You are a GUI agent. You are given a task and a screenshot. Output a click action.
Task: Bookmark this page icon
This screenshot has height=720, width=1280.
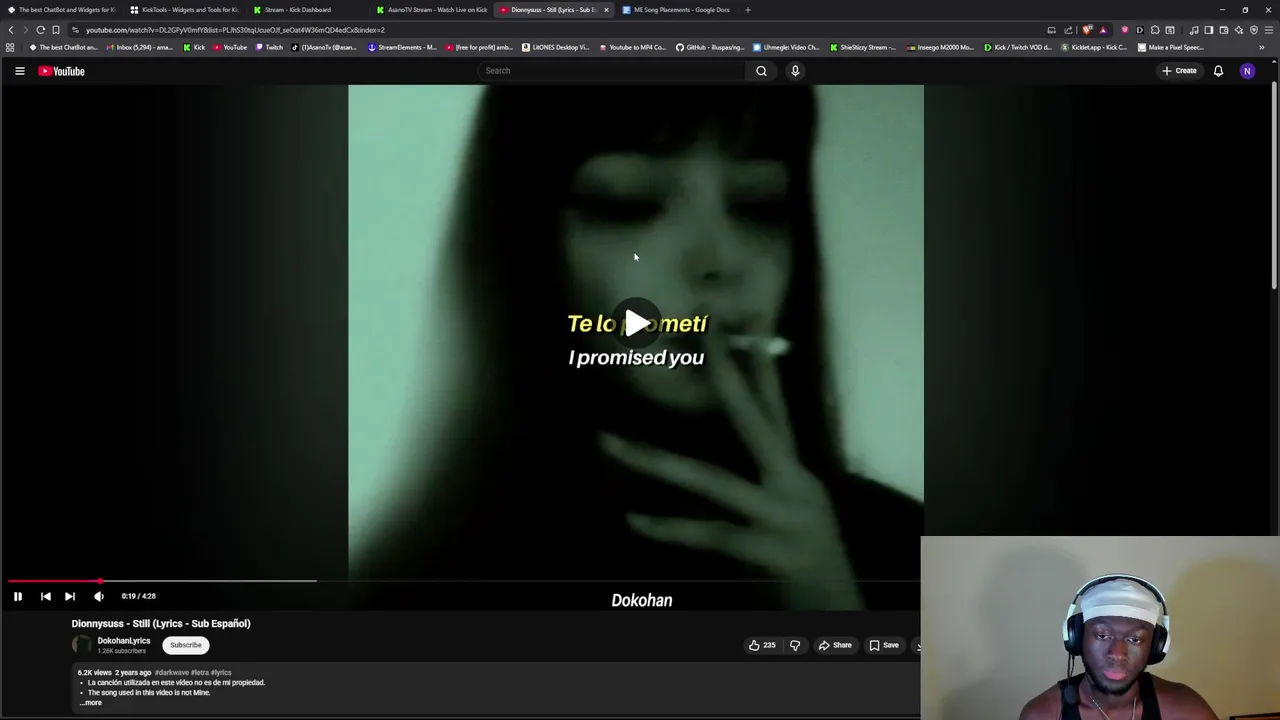pyautogui.click(x=56, y=30)
